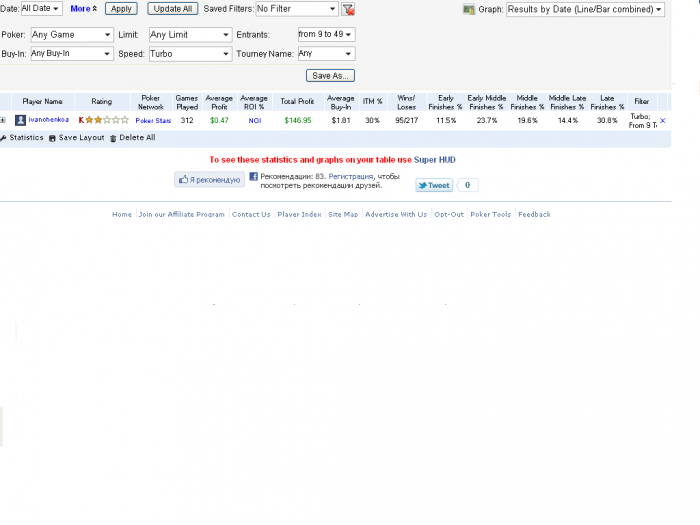Click the $0.47 average profit value
This screenshot has width=700, height=525.
click(x=219, y=121)
